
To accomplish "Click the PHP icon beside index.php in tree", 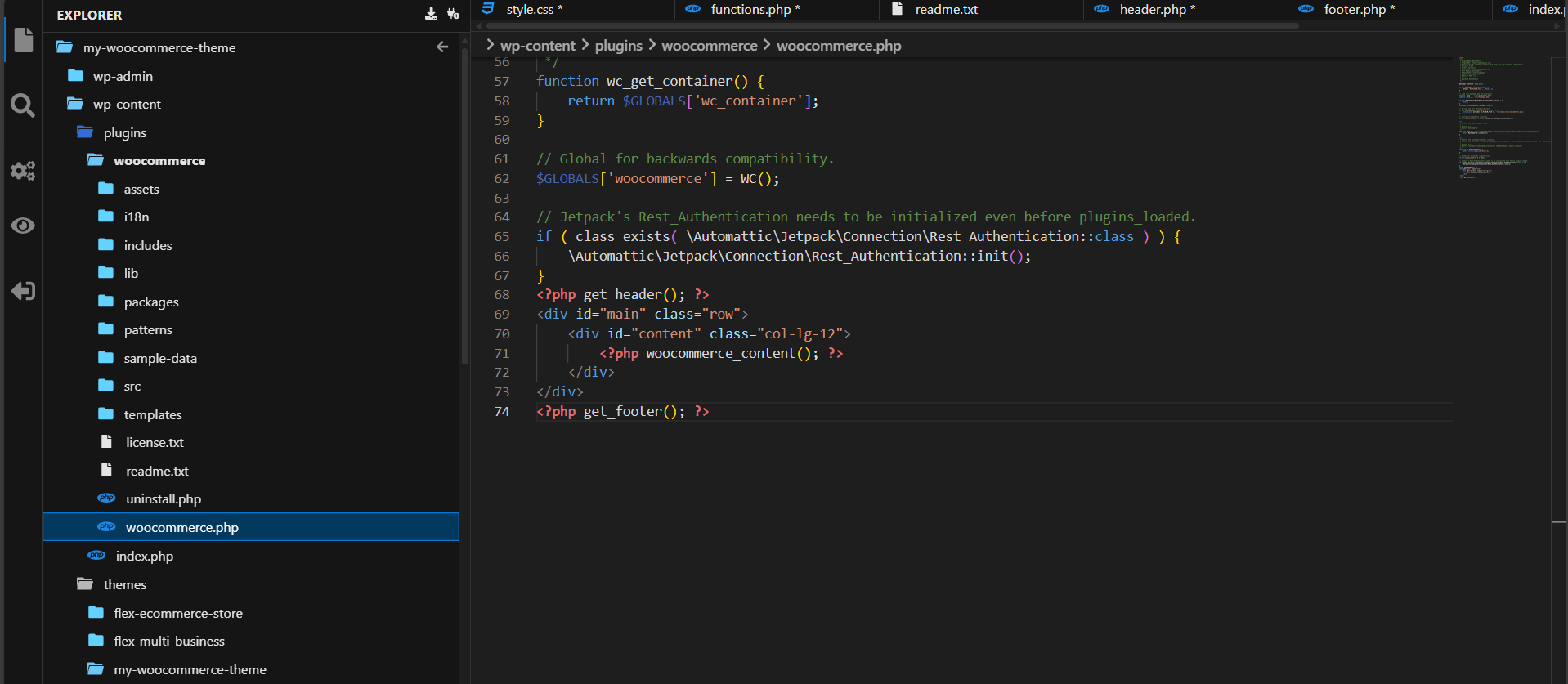I will [x=96, y=555].
